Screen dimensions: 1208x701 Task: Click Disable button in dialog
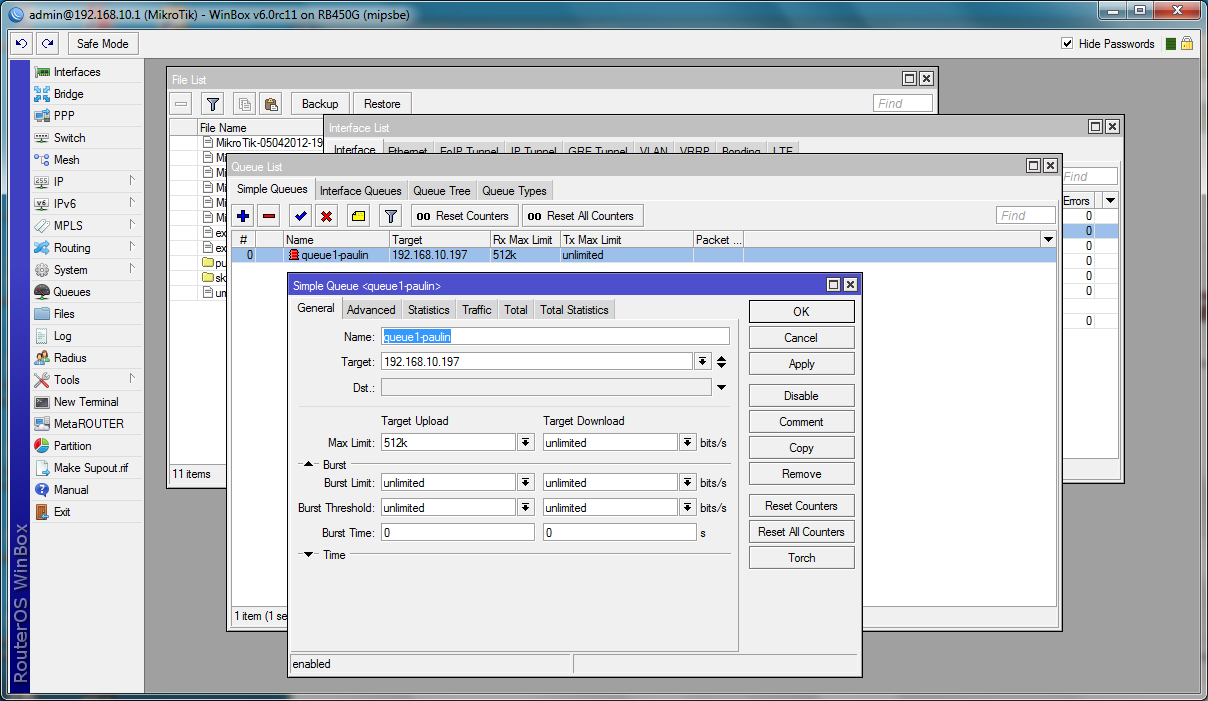pyautogui.click(x=802, y=395)
